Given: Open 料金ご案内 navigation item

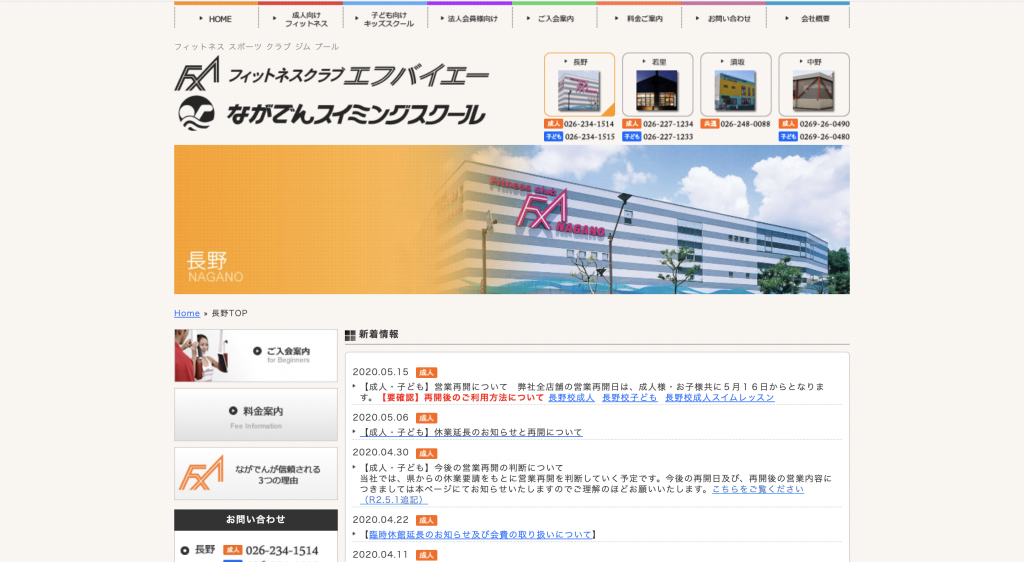Looking at the screenshot, I should tap(639, 18).
